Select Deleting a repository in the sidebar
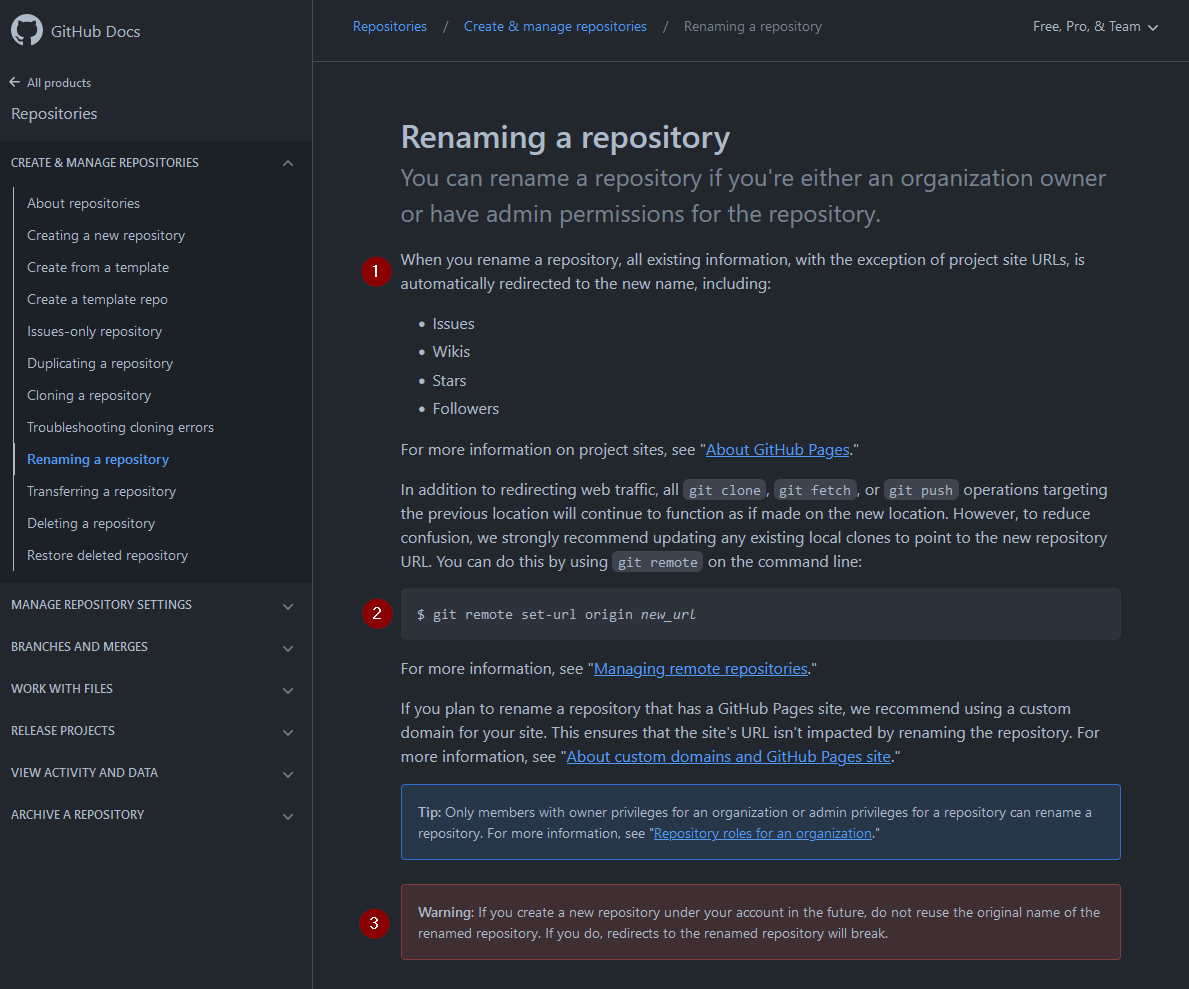Viewport: 1189px width, 989px height. pos(90,523)
